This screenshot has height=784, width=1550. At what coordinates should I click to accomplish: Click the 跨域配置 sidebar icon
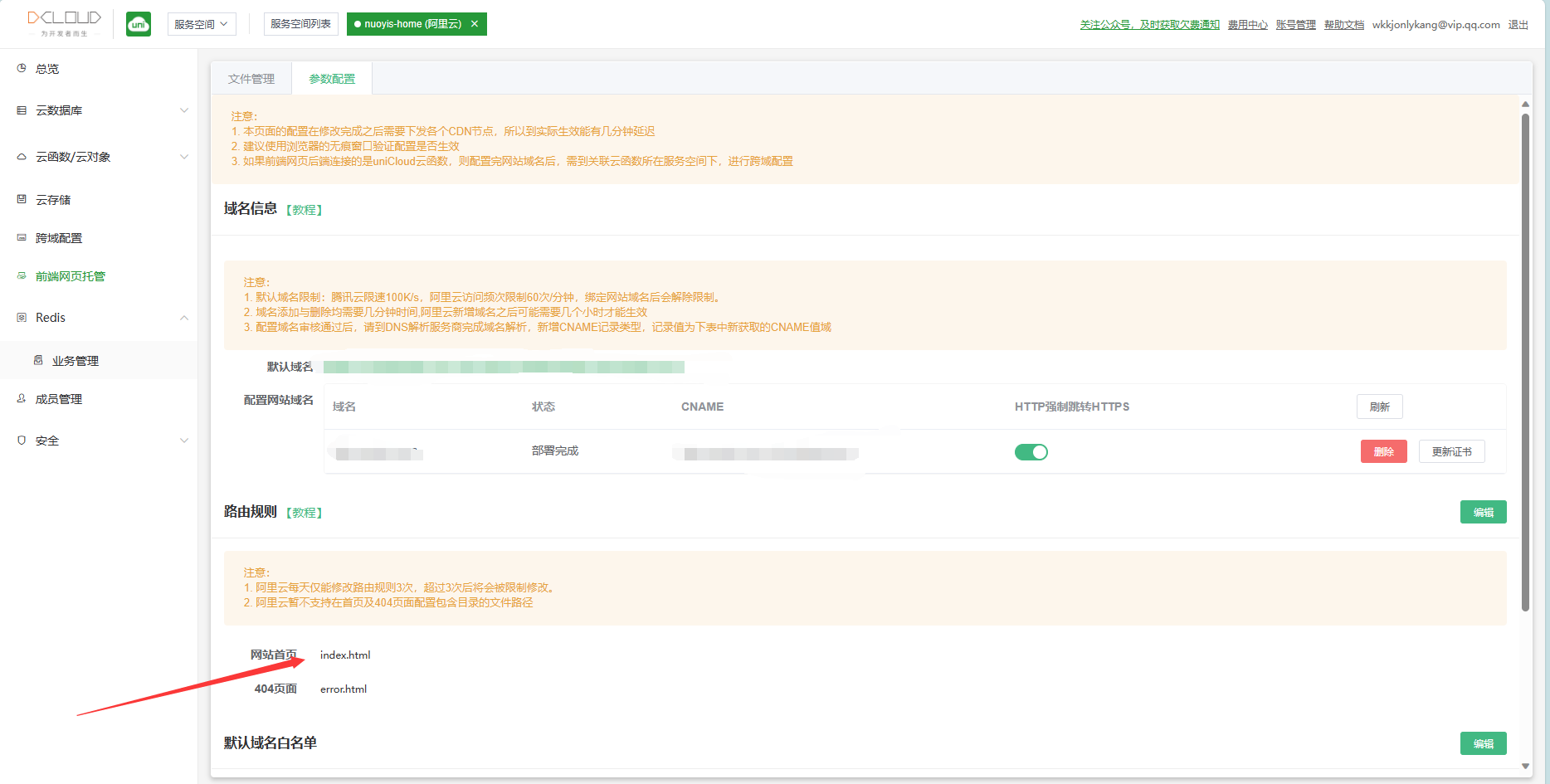22,238
